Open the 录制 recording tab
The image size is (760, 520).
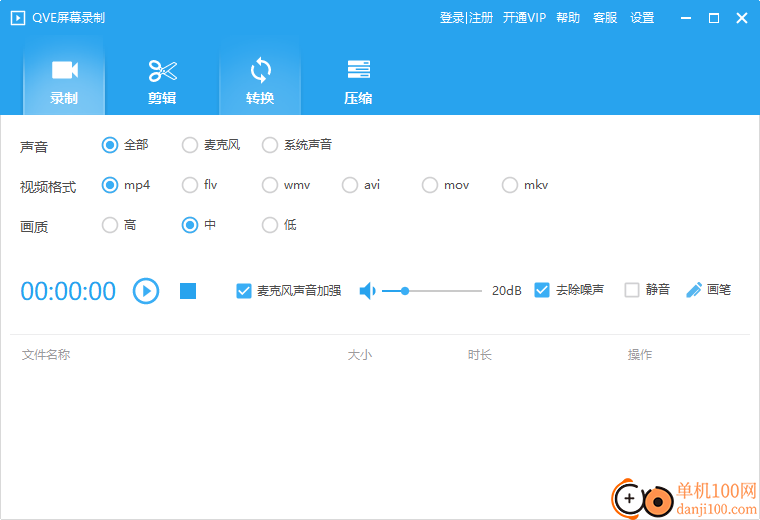click(64, 79)
